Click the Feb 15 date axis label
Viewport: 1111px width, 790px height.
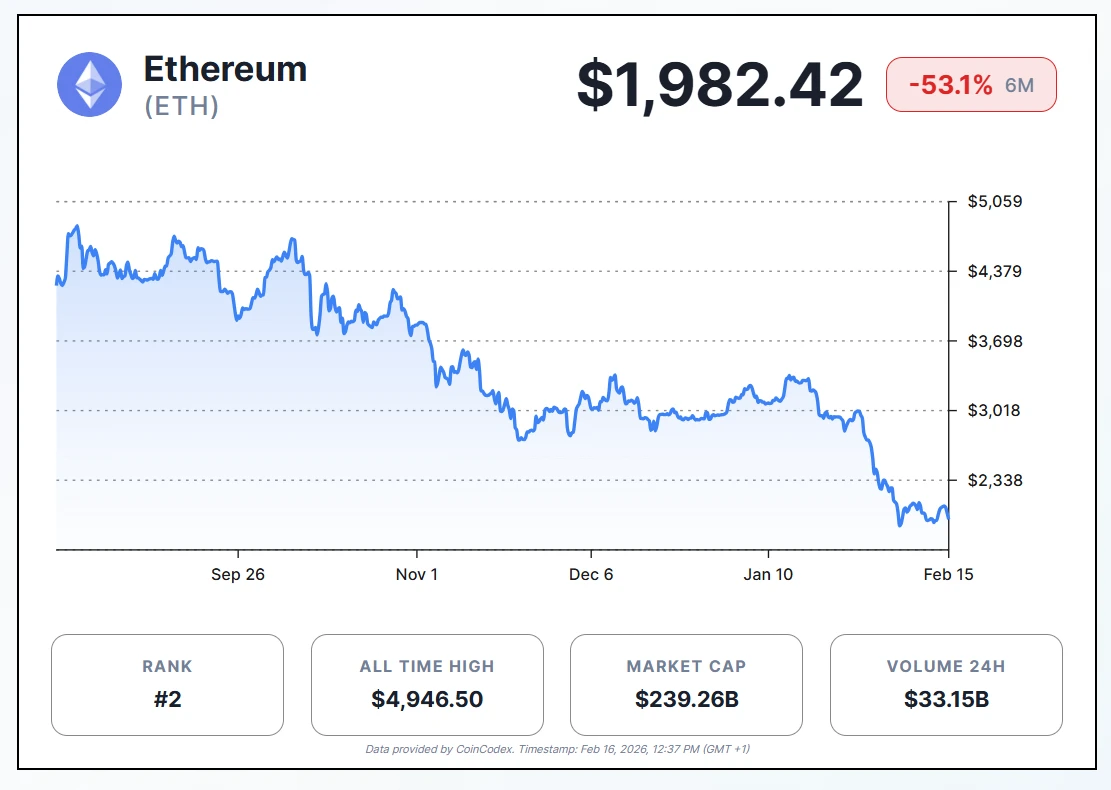948,574
